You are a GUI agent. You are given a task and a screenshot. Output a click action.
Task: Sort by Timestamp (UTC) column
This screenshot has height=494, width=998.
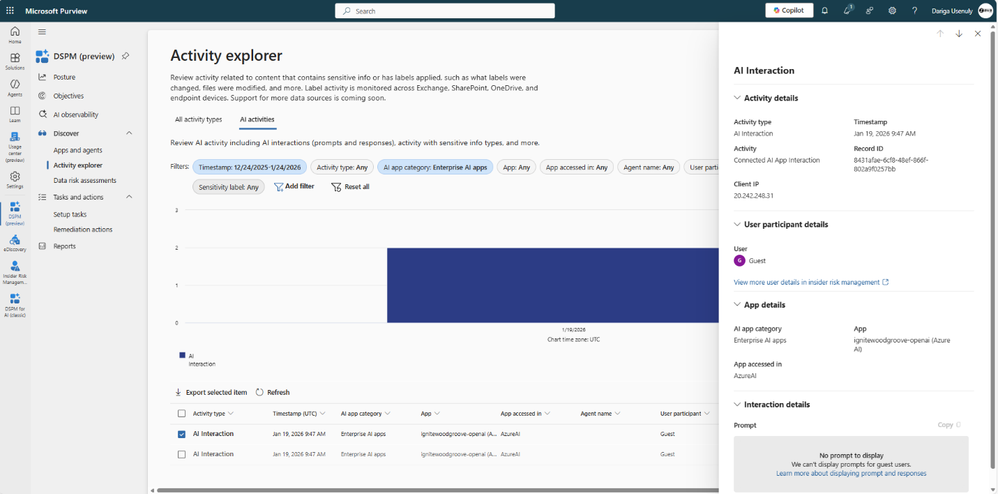[x=299, y=413]
